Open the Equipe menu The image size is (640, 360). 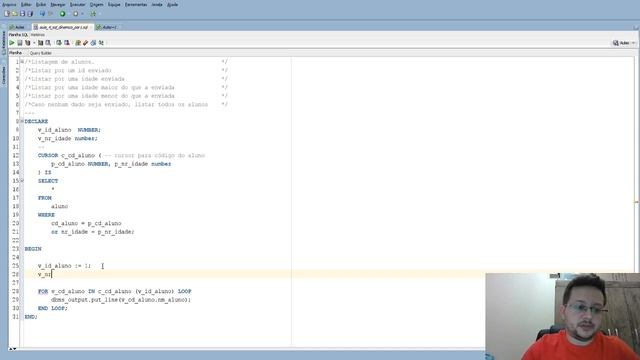coord(114,4)
